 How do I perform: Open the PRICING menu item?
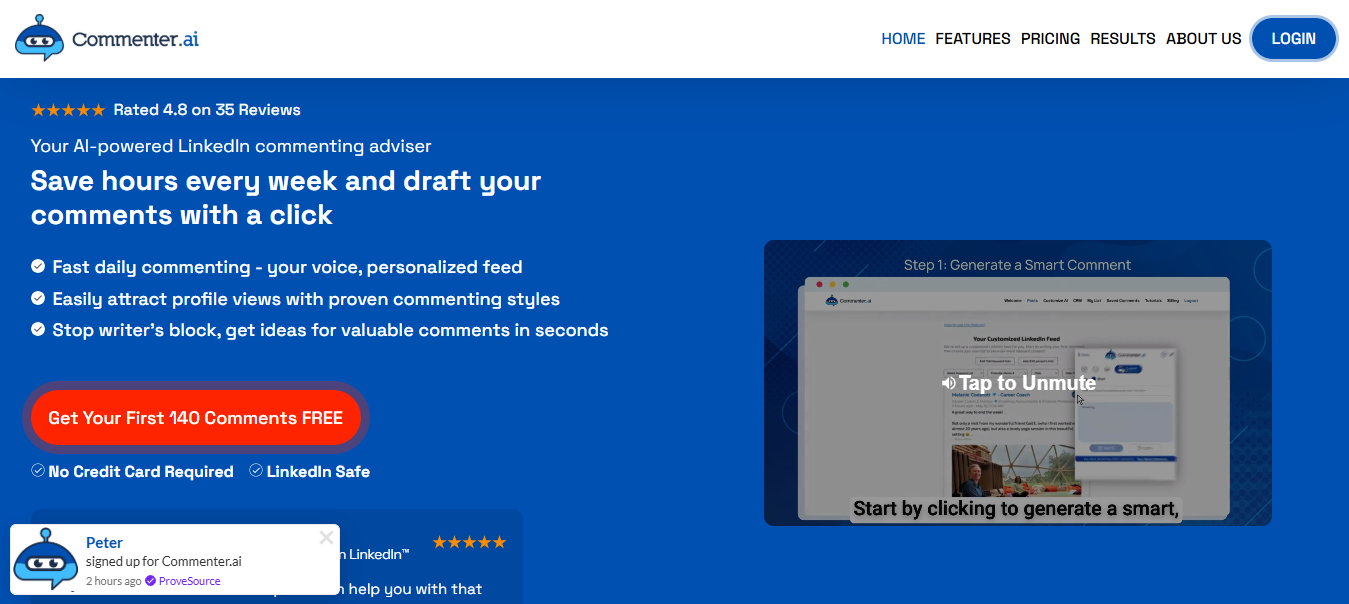[1050, 39]
